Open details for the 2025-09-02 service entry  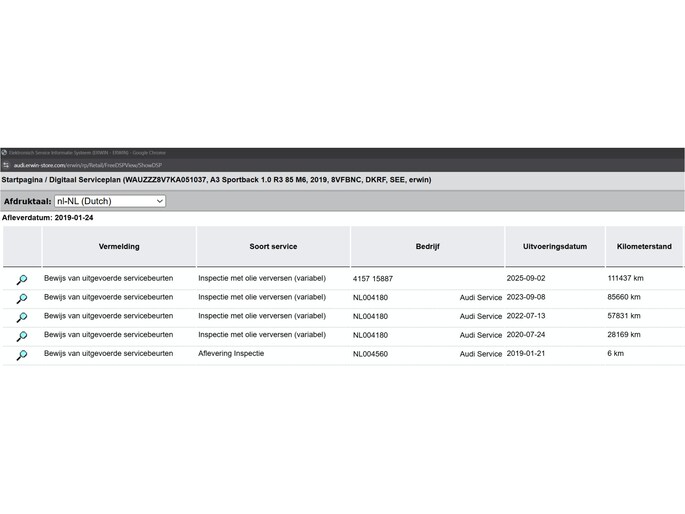tap(21, 279)
